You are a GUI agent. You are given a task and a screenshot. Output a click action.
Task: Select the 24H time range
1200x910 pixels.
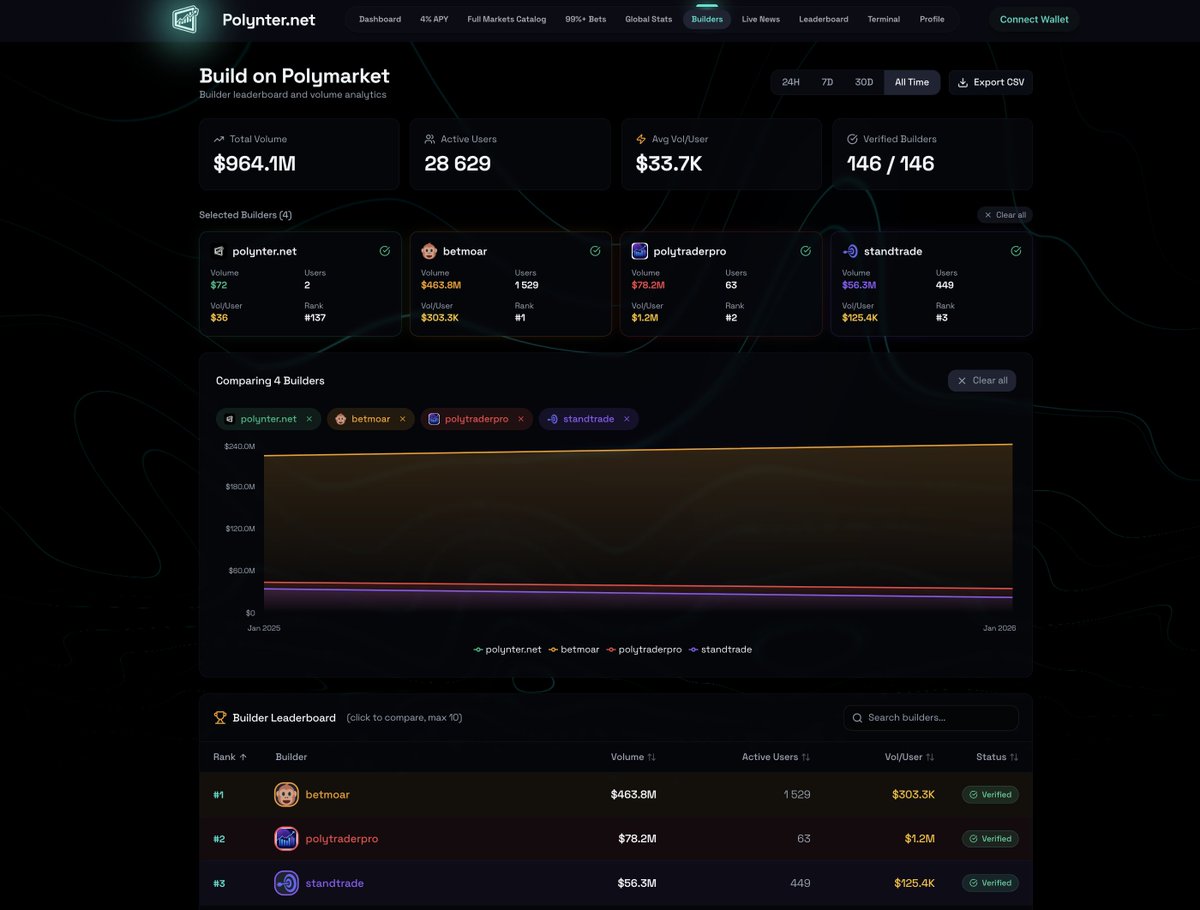[791, 82]
